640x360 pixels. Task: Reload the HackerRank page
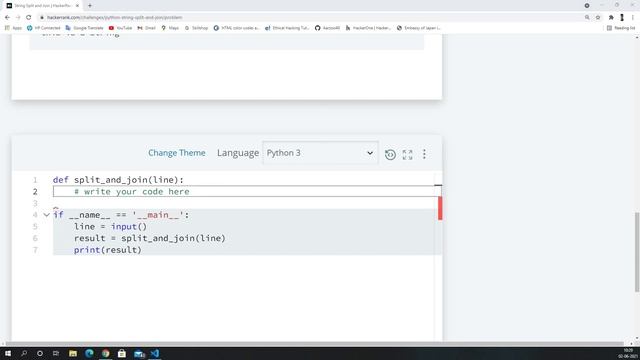[29, 18]
